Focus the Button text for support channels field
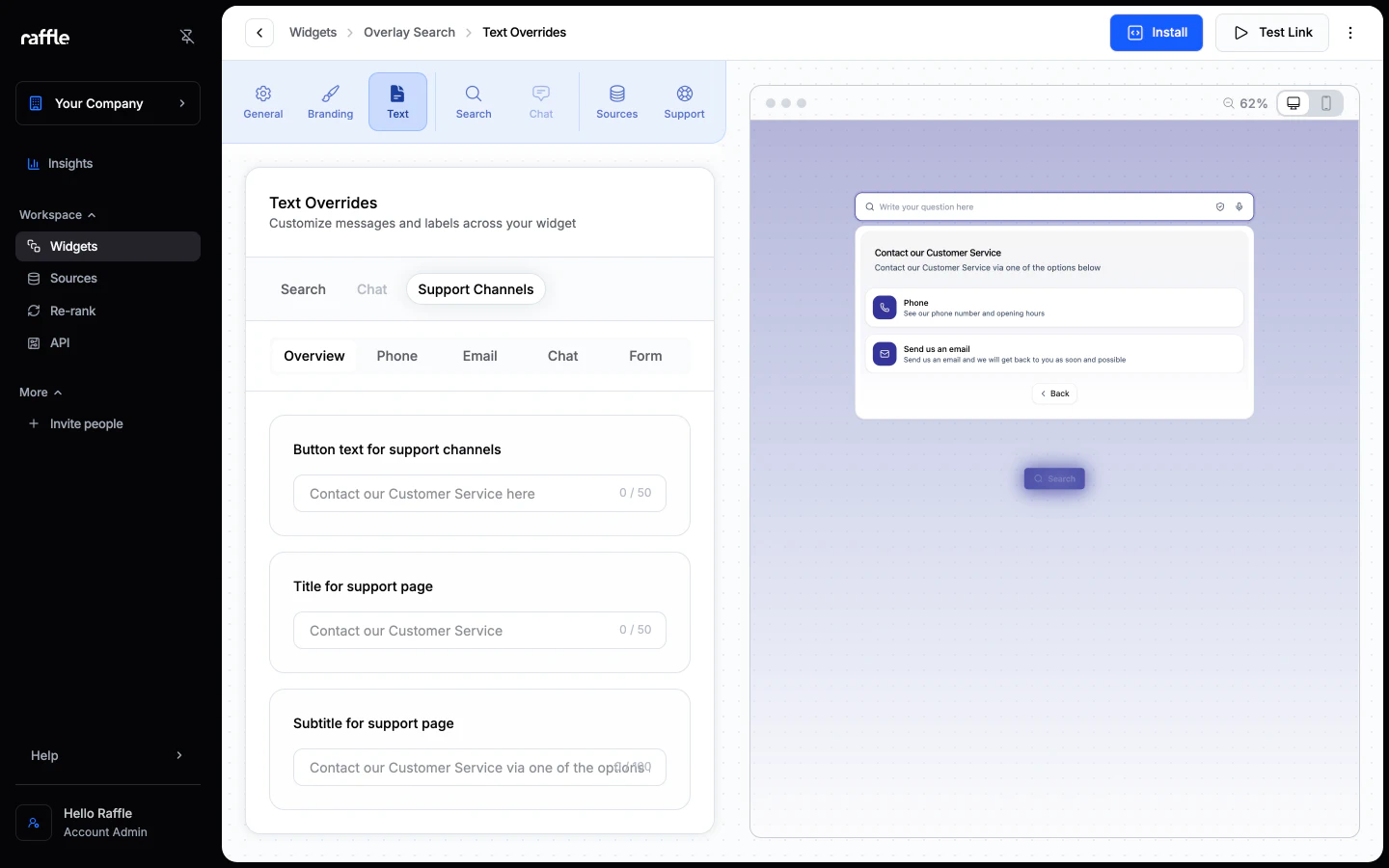1389x868 pixels. pyautogui.click(x=479, y=493)
